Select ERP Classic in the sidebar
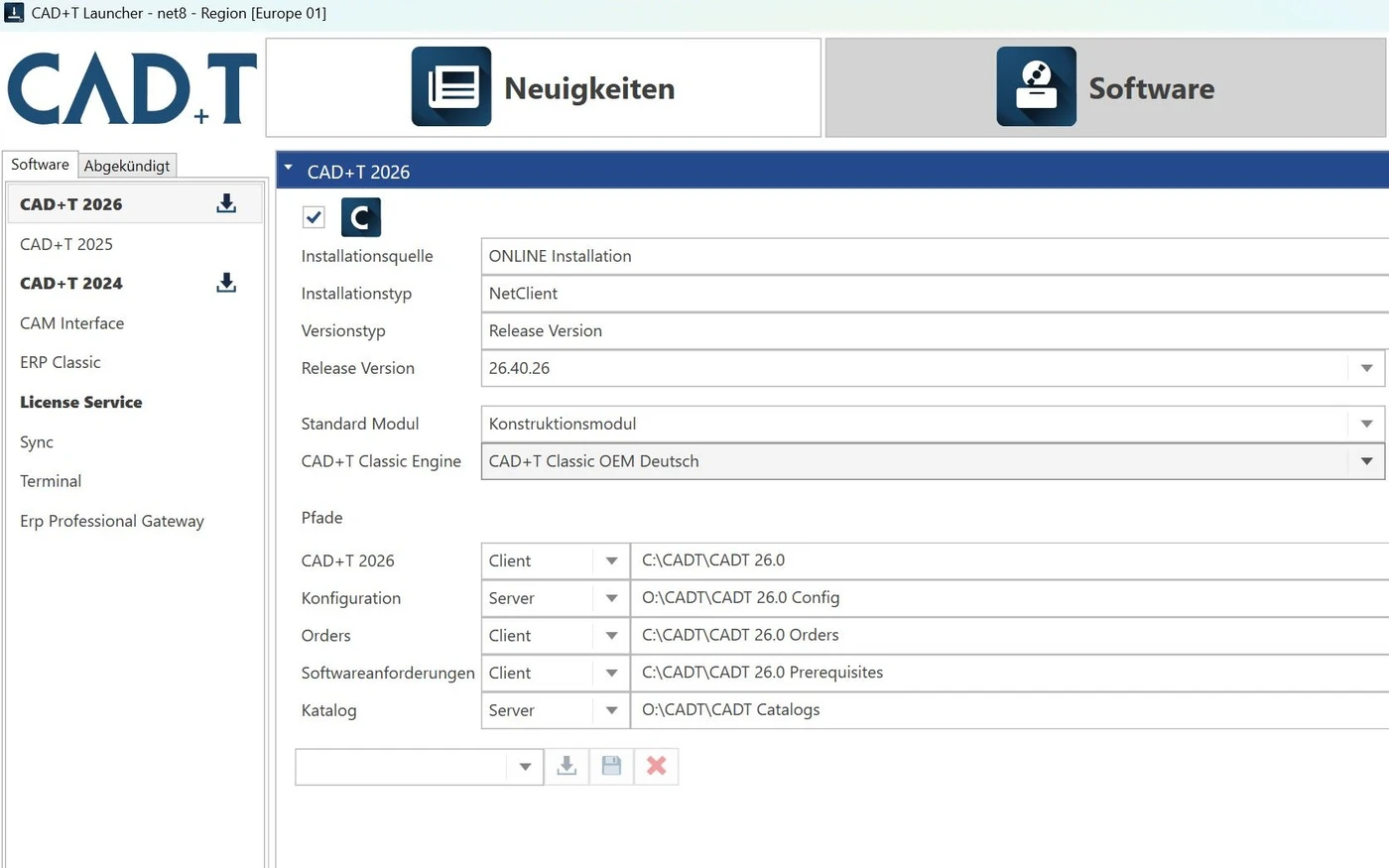 134,362
